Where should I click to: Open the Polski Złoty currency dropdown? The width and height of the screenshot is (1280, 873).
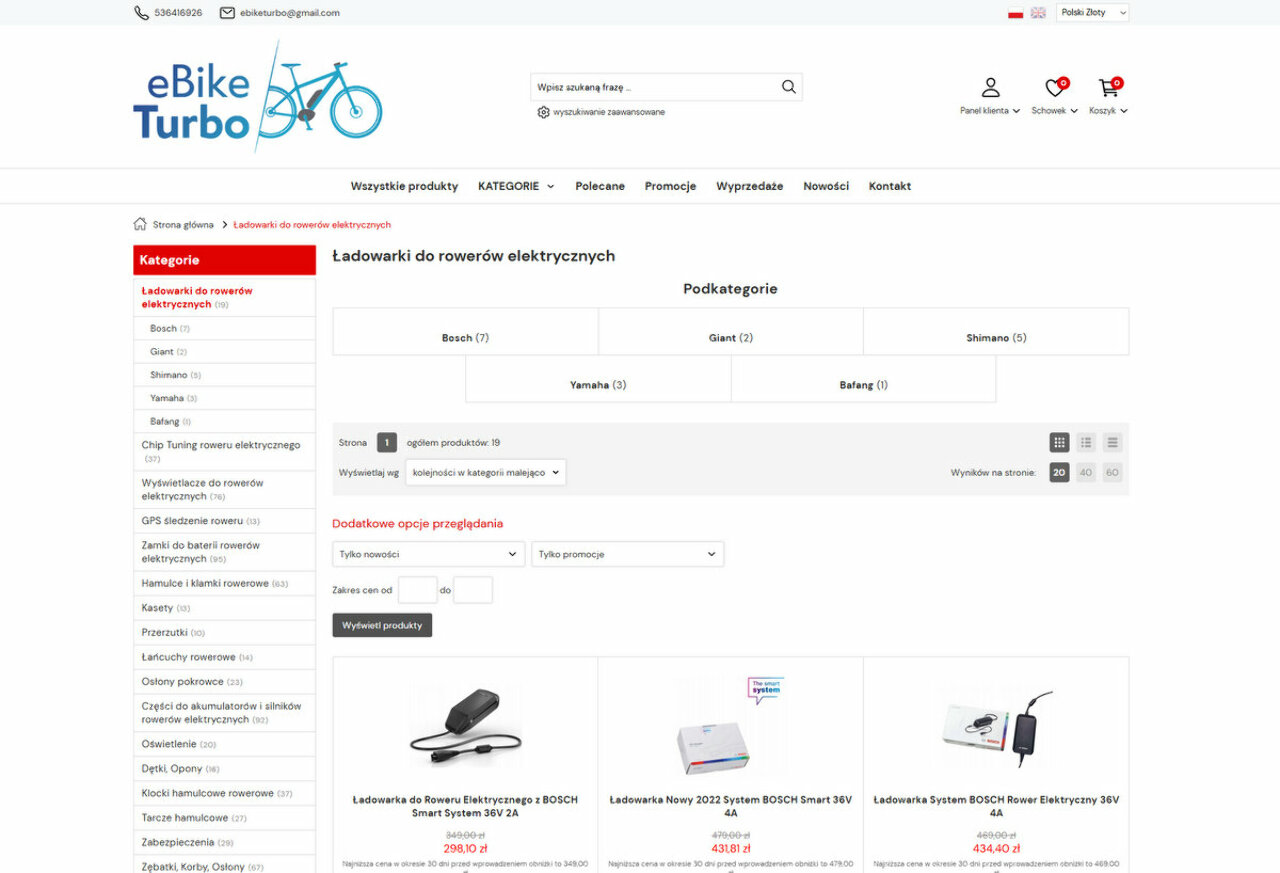pos(1092,13)
